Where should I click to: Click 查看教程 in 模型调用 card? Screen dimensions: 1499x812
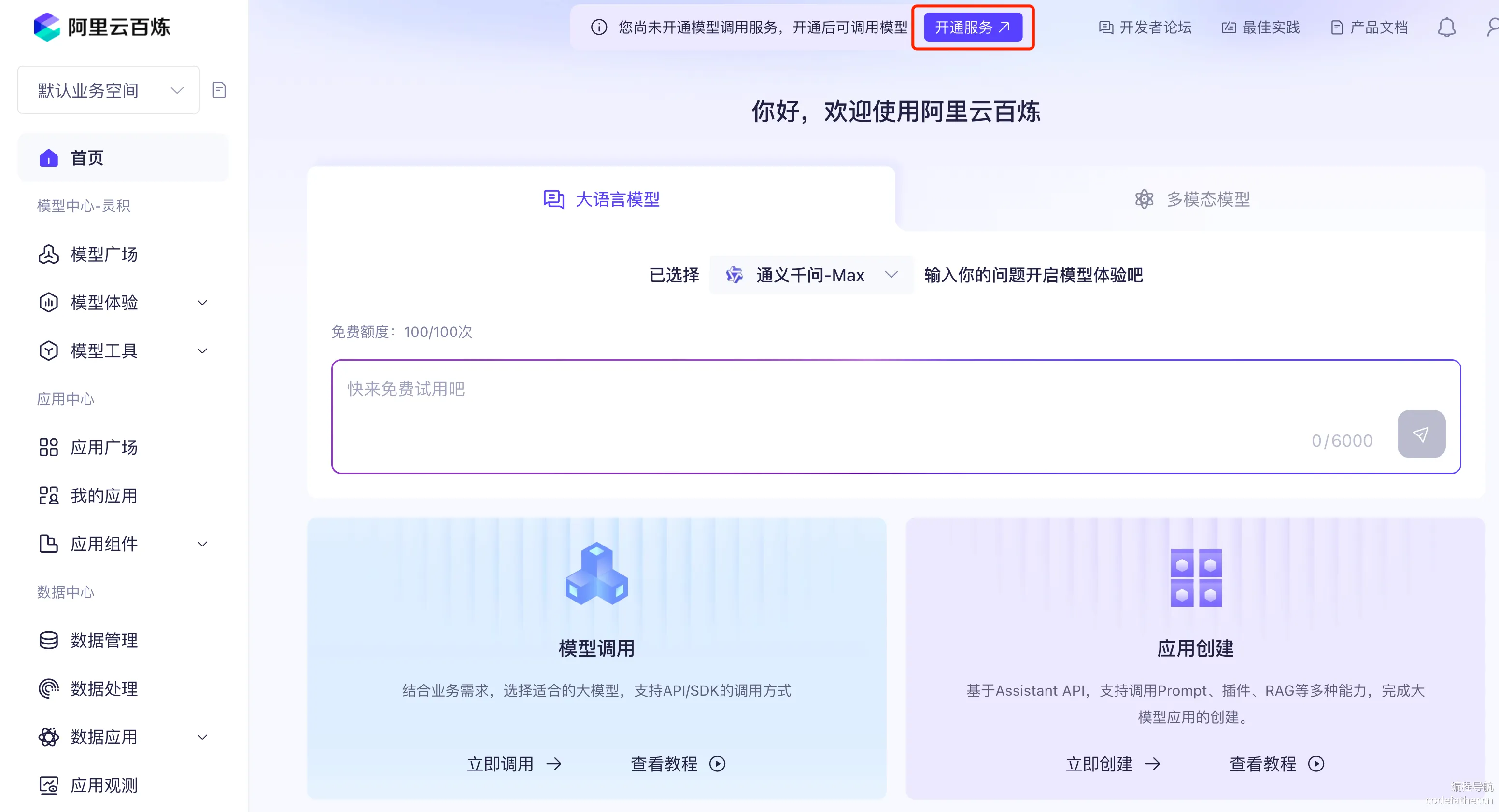click(x=678, y=764)
